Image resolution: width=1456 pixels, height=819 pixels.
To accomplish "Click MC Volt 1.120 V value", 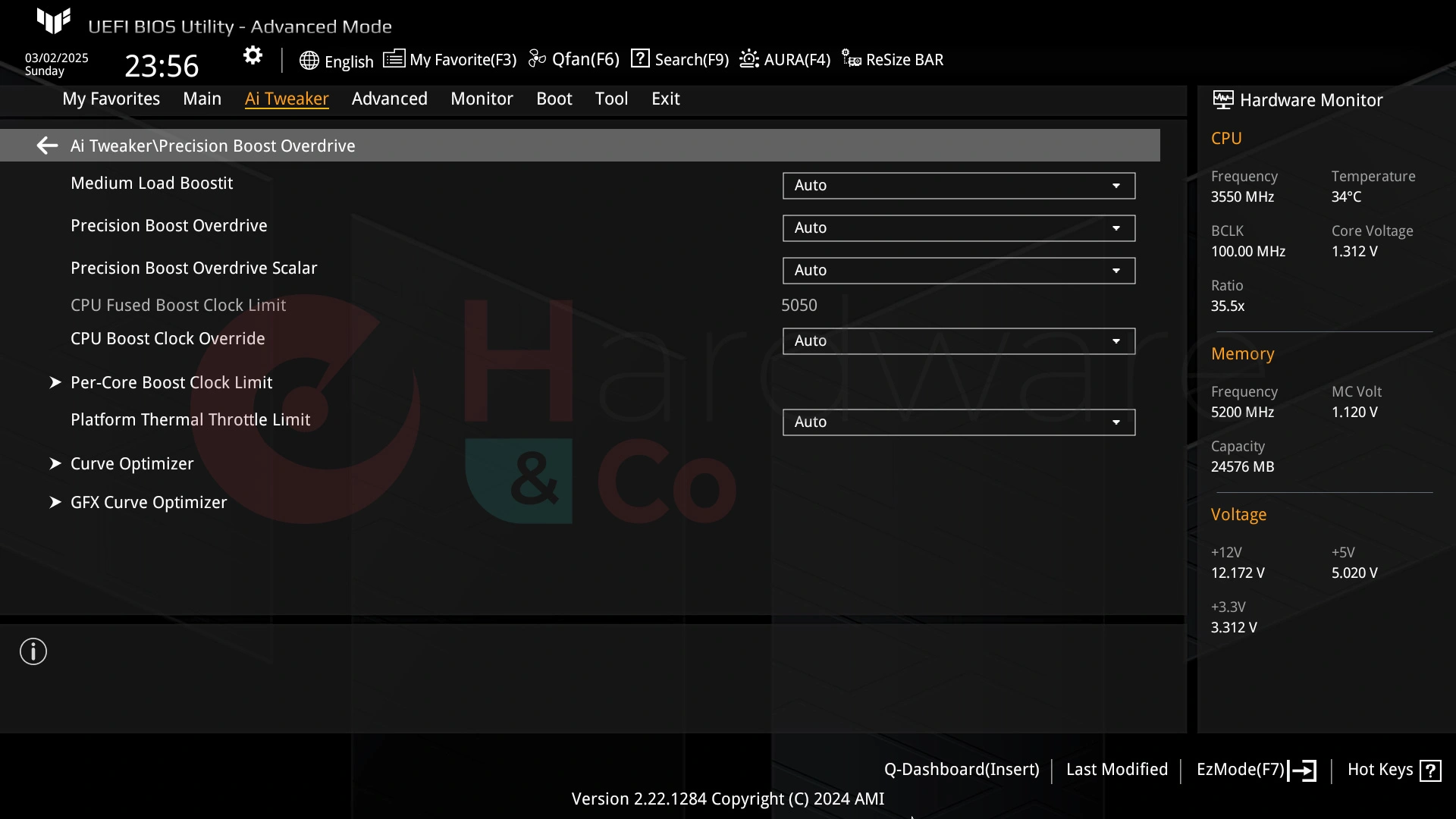I will (1354, 413).
